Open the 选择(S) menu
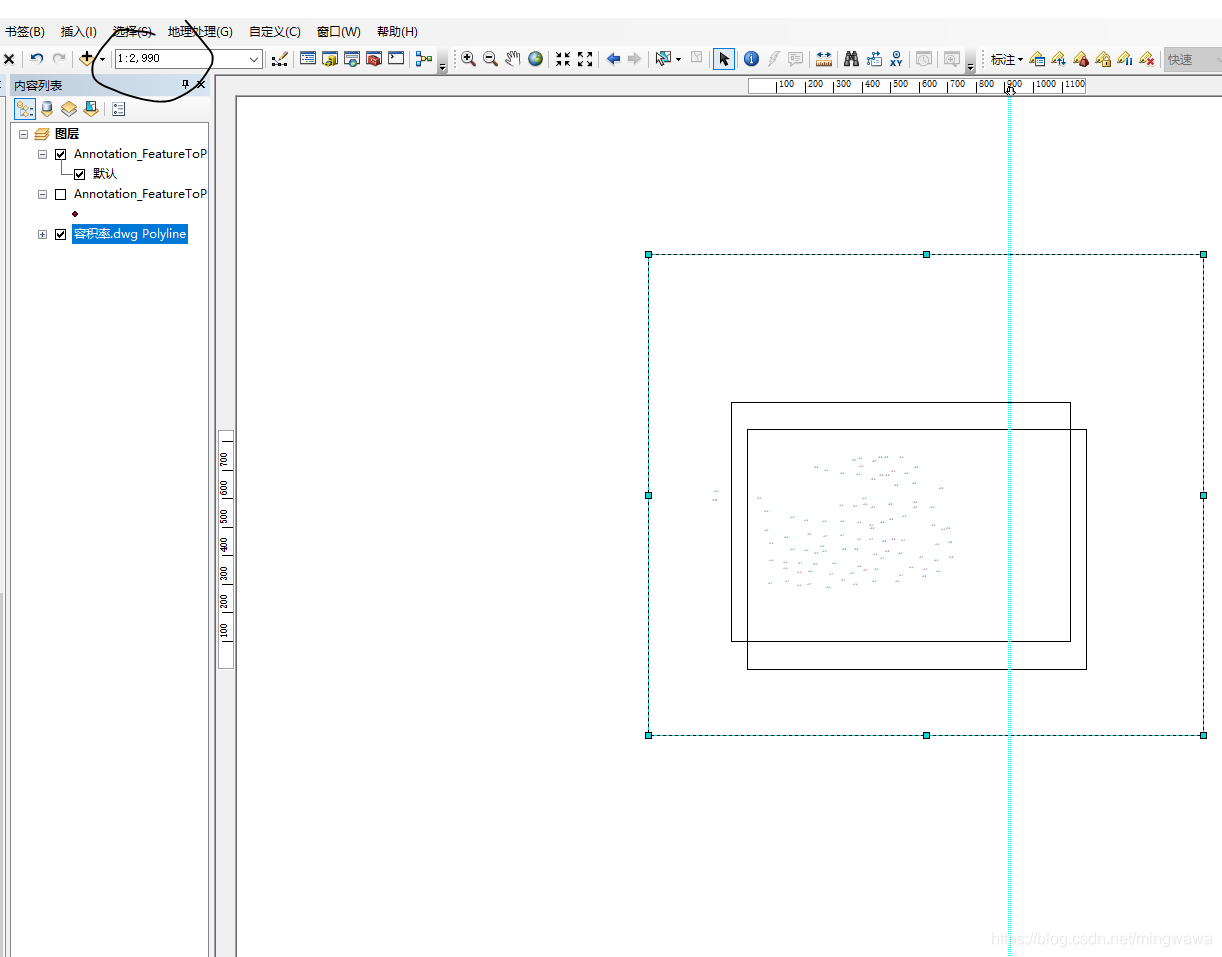Viewport: 1222px width, 957px height. (x=132, y=32)
